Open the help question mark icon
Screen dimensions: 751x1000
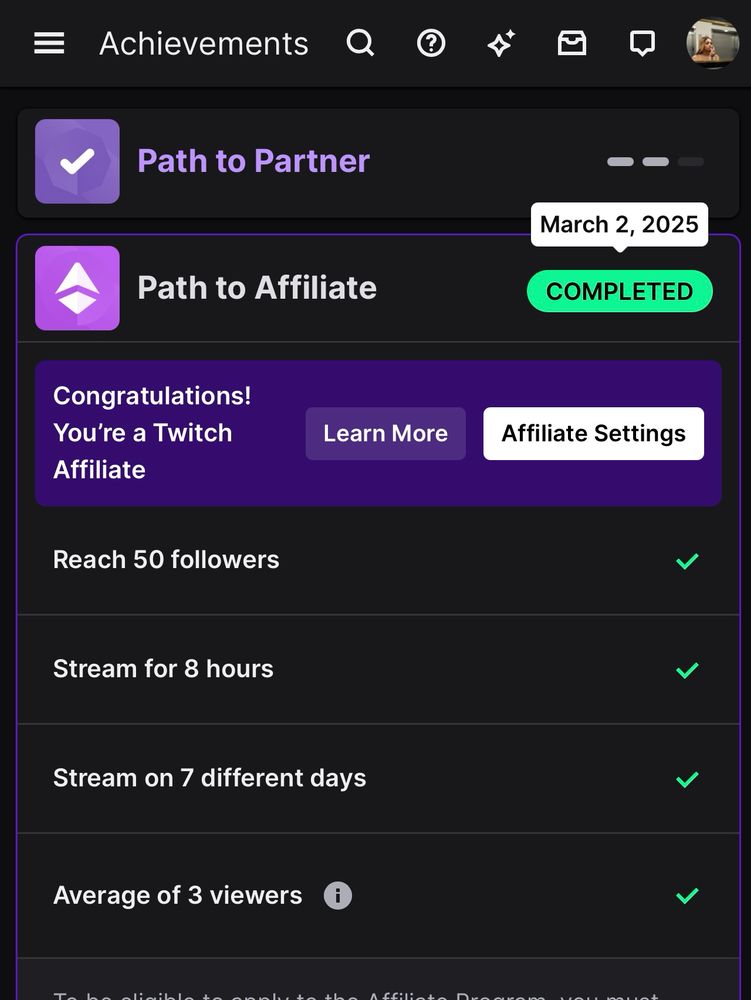tap(431, 43)
